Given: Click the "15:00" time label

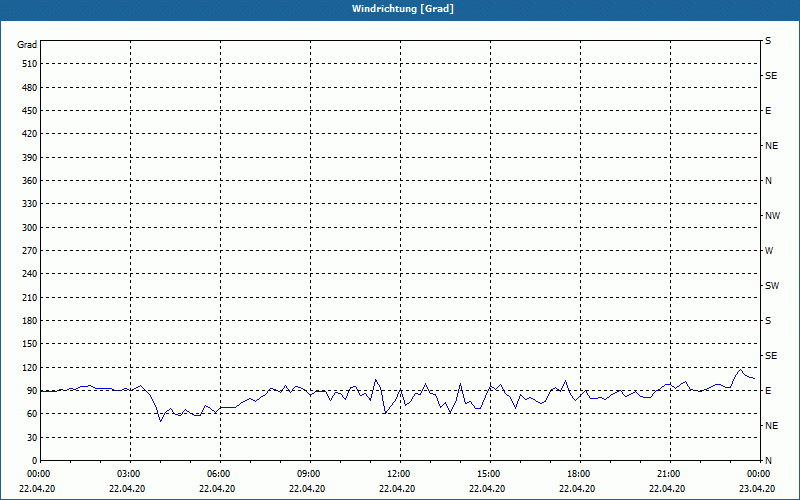Looking at the screenshot, I should click(x=490, y=474).
